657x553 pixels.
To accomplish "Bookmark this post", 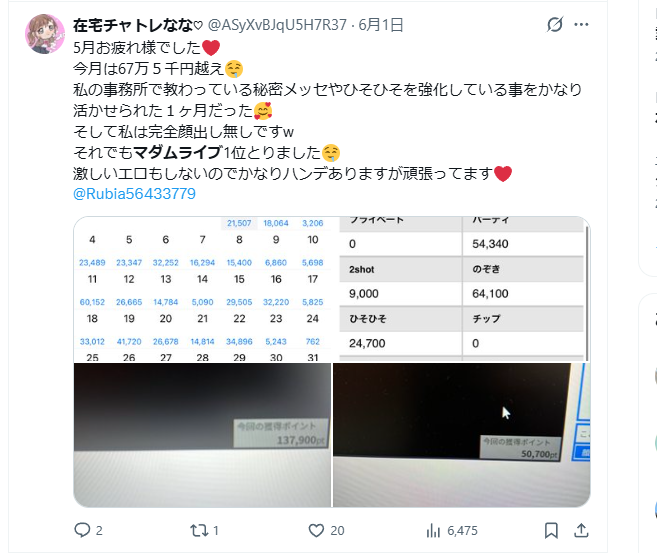I will tap(551, 530).
